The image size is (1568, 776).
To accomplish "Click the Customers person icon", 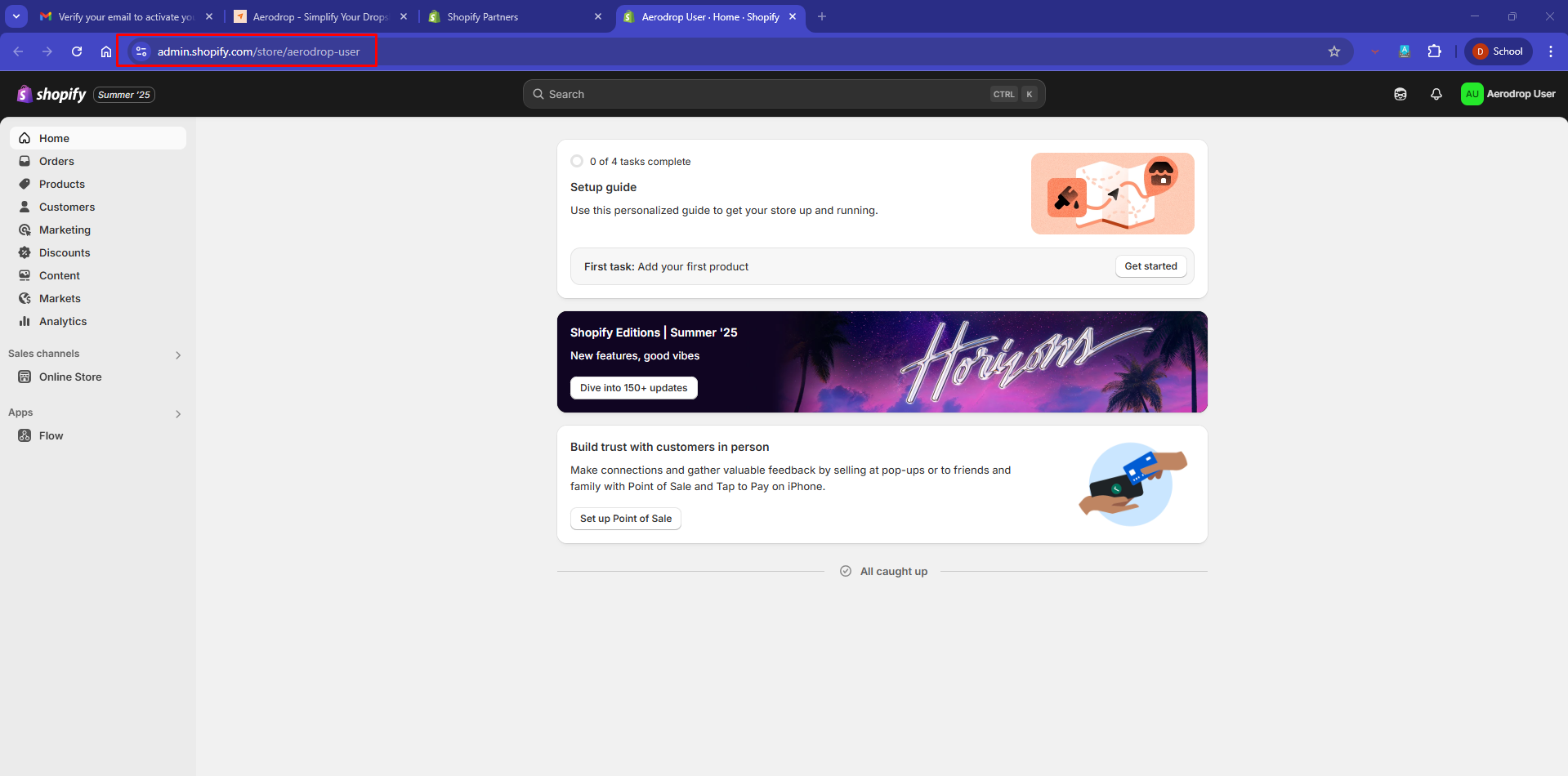I will 25,207.
